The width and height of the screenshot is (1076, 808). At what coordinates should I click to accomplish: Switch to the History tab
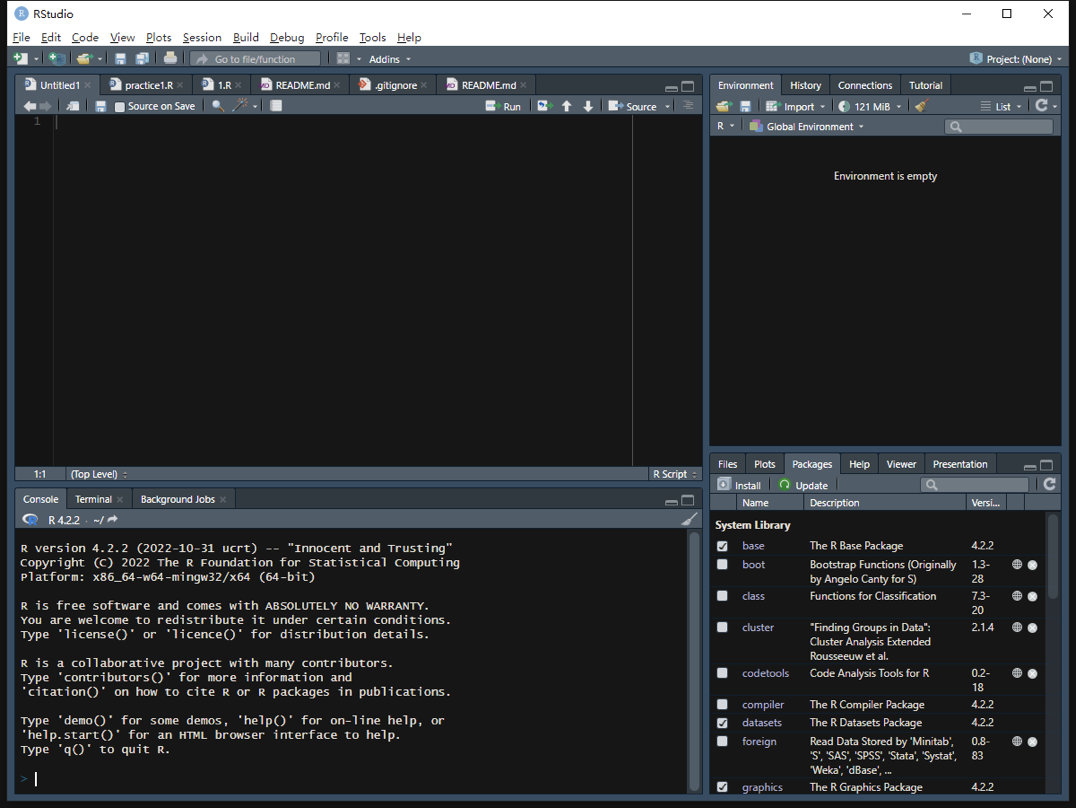[x=804, y=85]
